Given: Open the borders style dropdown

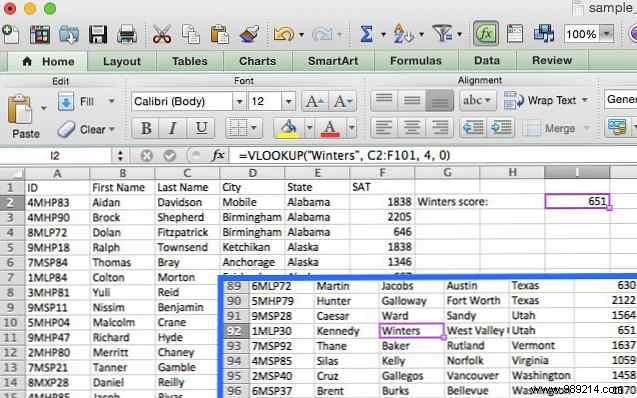Looking at the screenshot, I should 254,128.
